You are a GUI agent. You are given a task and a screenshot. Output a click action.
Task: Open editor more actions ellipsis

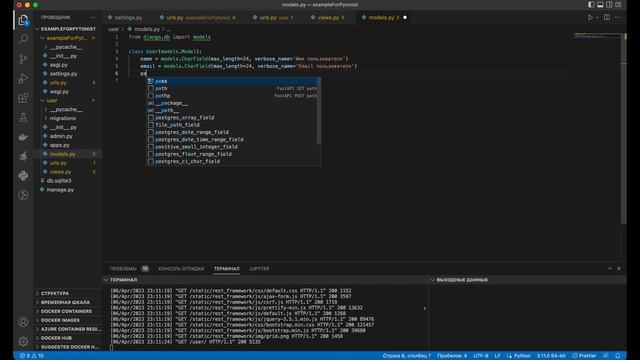(x=617, y=18)
